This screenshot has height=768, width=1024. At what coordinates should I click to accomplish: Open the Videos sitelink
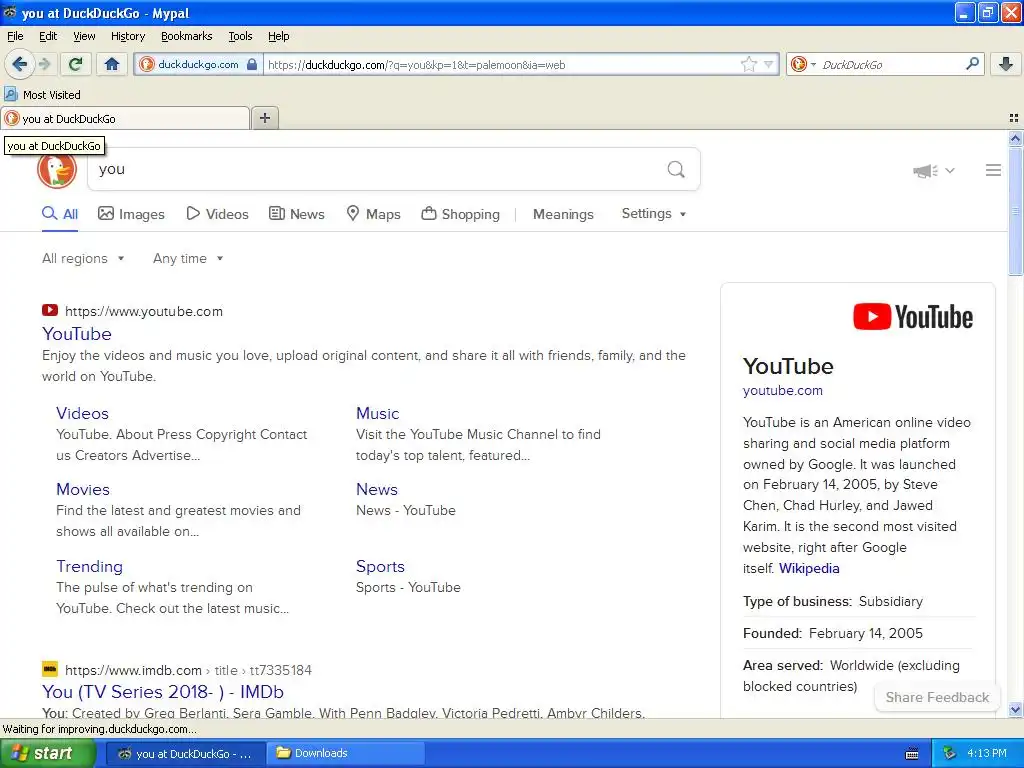click(x=82, y=413)
